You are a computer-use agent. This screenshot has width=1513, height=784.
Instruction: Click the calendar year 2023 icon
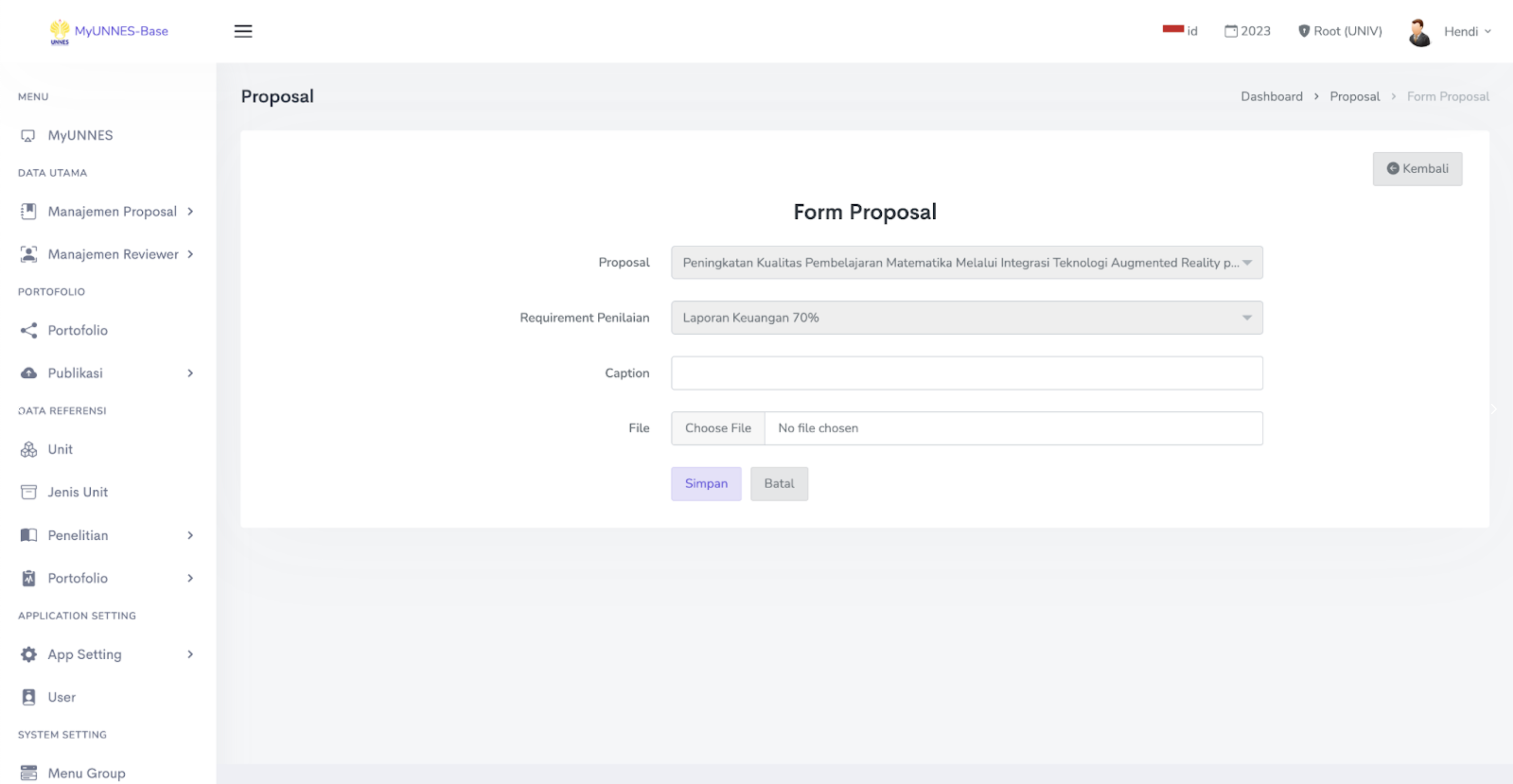1230,31
